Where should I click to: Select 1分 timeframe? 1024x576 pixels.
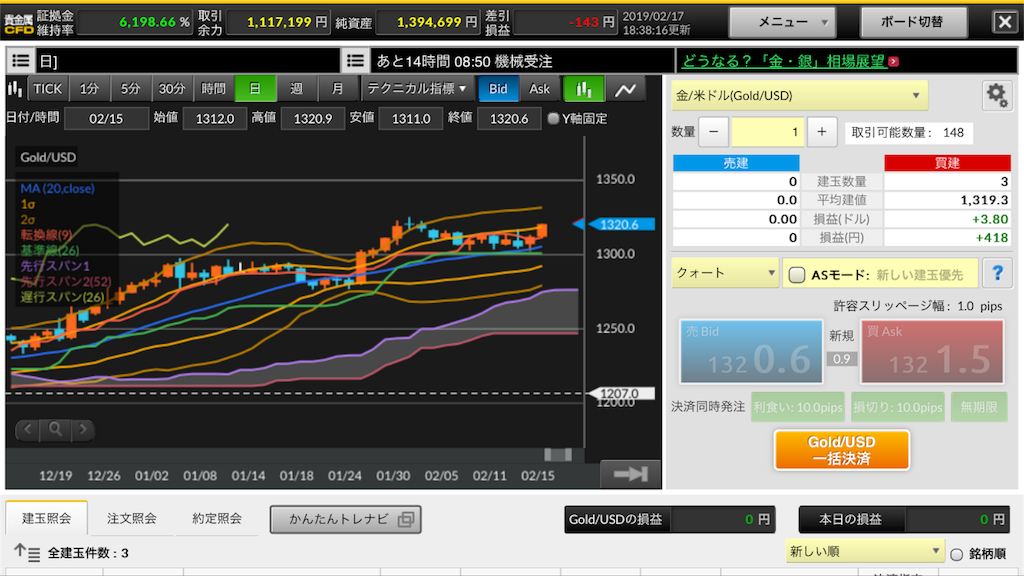[x=89, y=89]
